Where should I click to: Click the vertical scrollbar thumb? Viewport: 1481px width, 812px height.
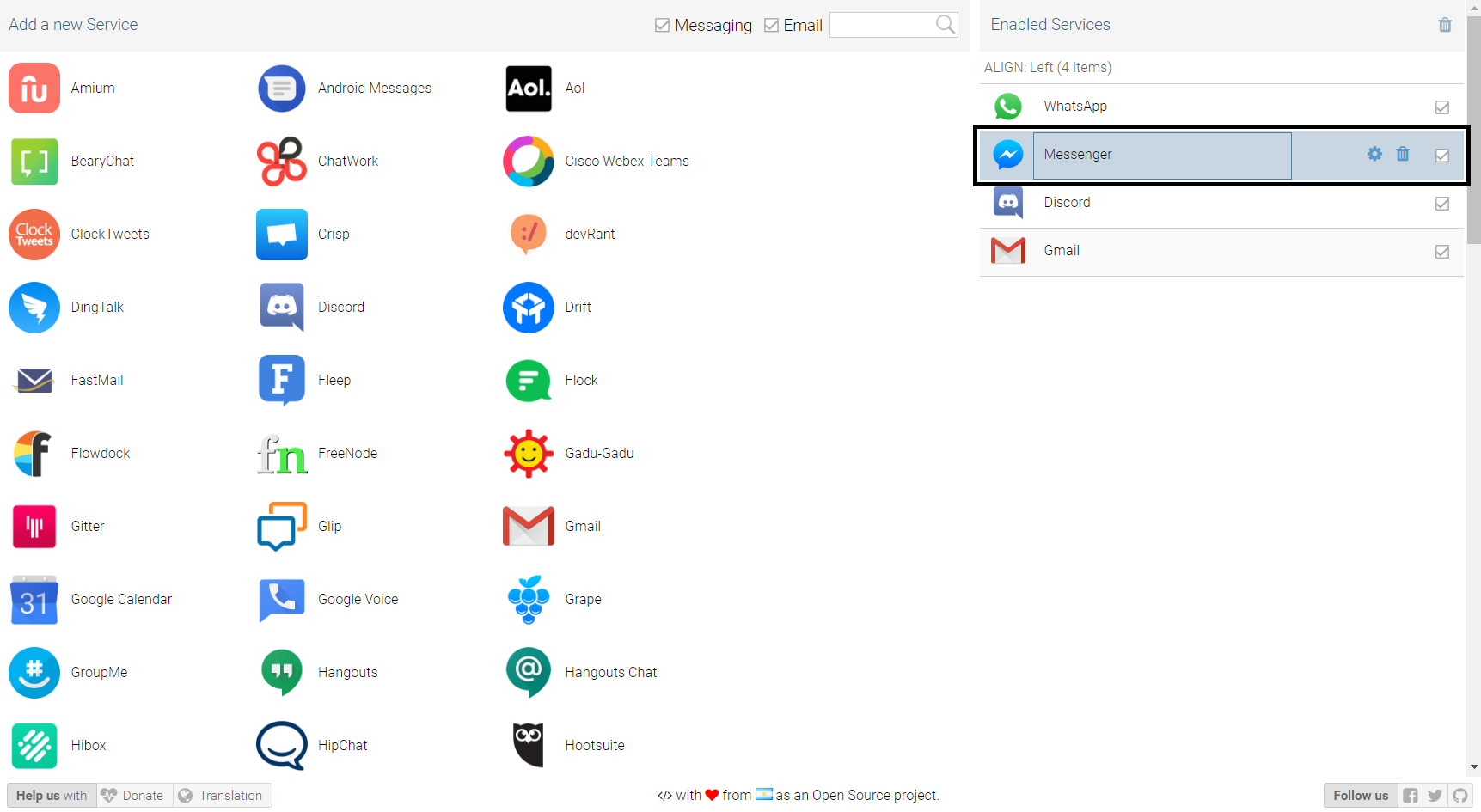click(1473, 129)
